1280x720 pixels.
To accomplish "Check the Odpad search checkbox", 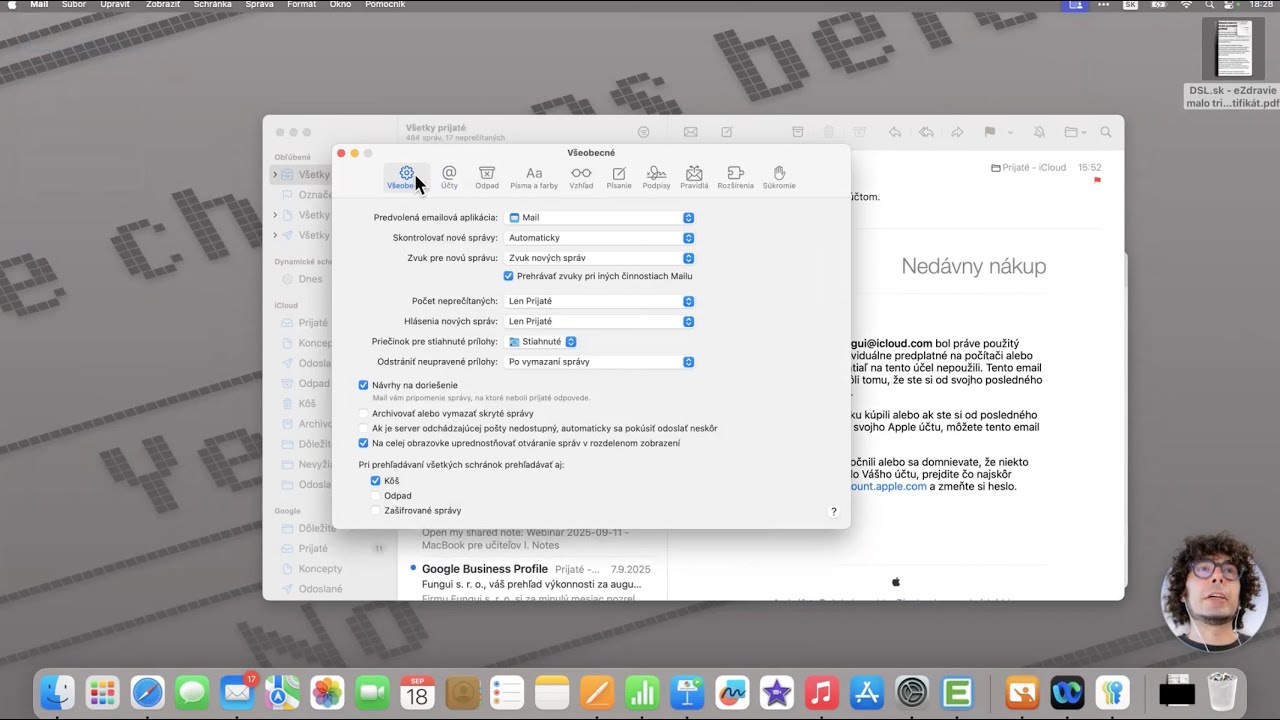I will [x=376, y=496].
